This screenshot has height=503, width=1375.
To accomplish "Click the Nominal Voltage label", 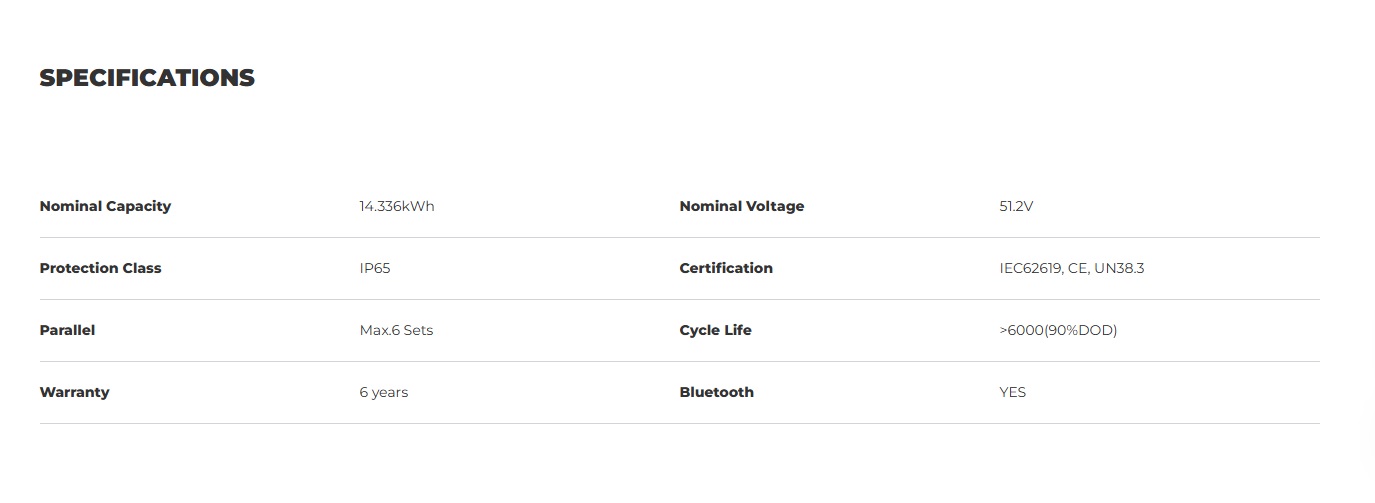I will pyautogui.click(x=741, y=206).
